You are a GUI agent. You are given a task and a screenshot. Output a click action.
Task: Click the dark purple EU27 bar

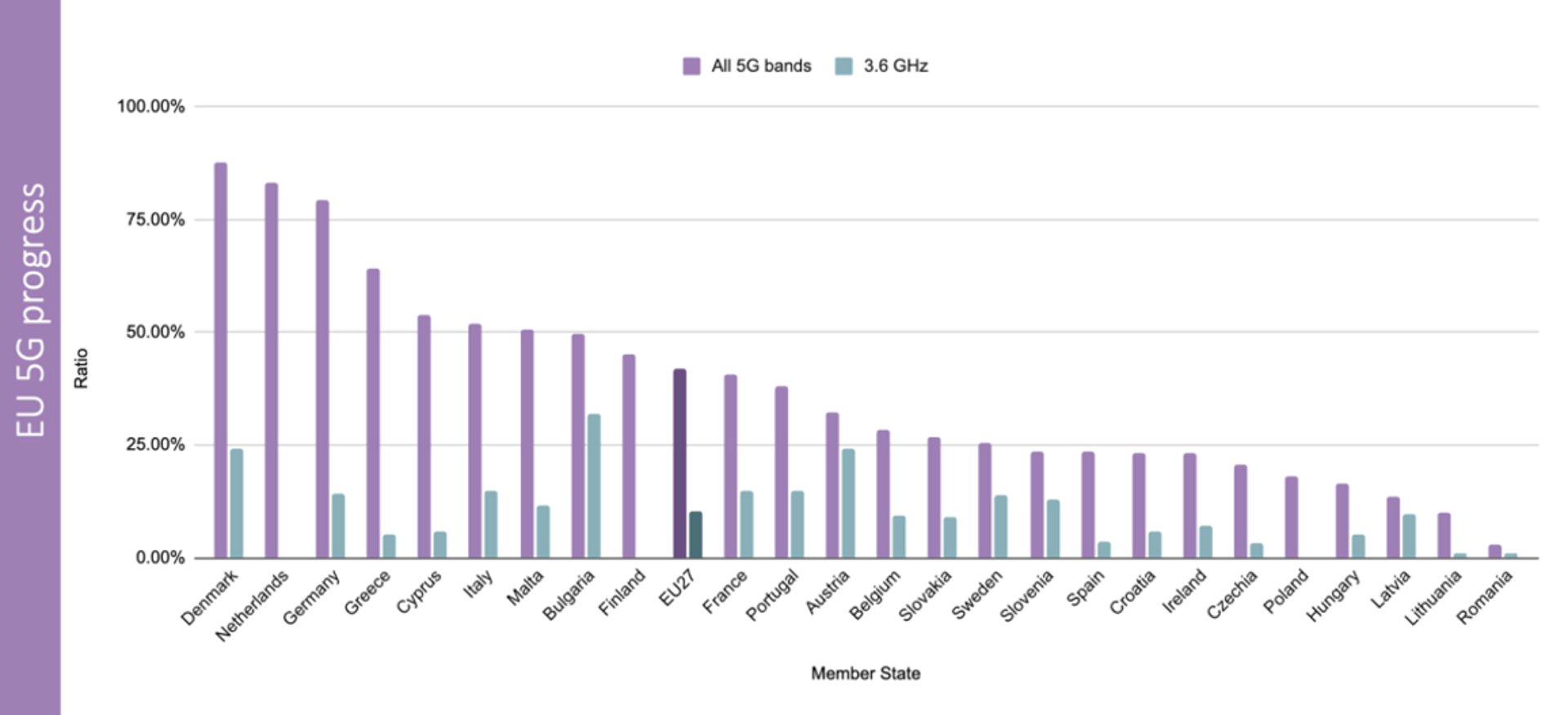coord(679,463)
